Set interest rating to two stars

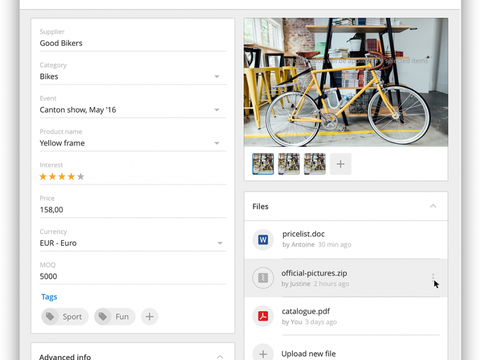[x=52, y=177]
